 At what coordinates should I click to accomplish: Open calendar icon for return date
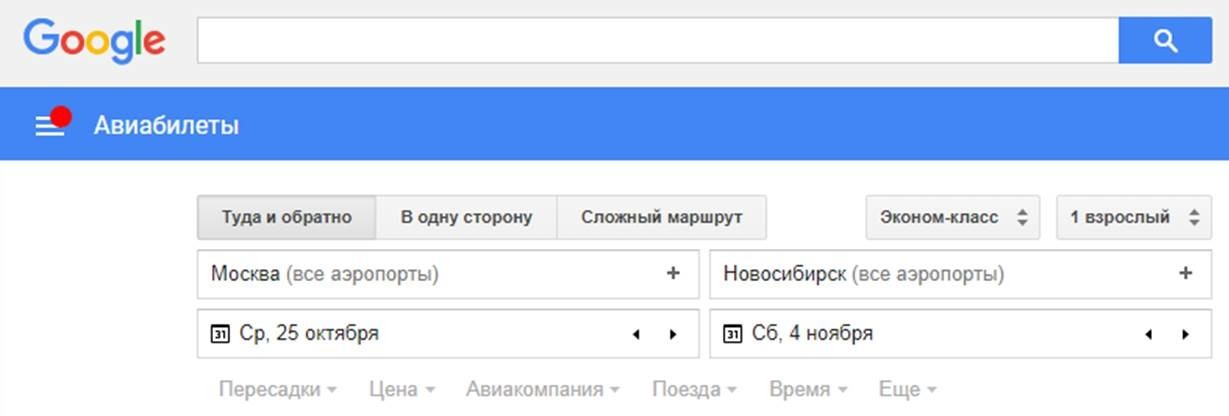click(x=732, y=334)
